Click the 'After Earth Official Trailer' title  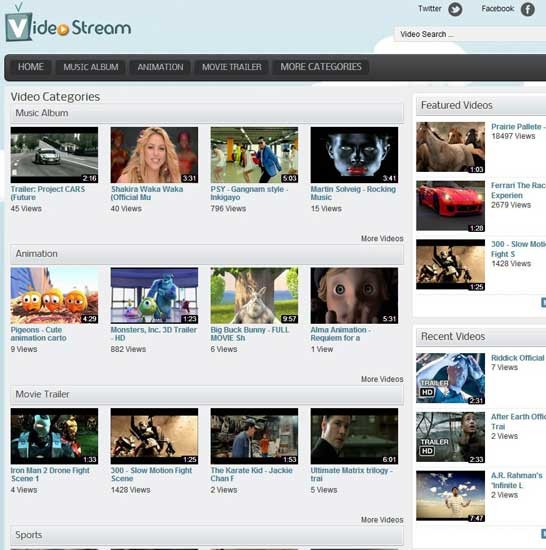pos(518,421)
